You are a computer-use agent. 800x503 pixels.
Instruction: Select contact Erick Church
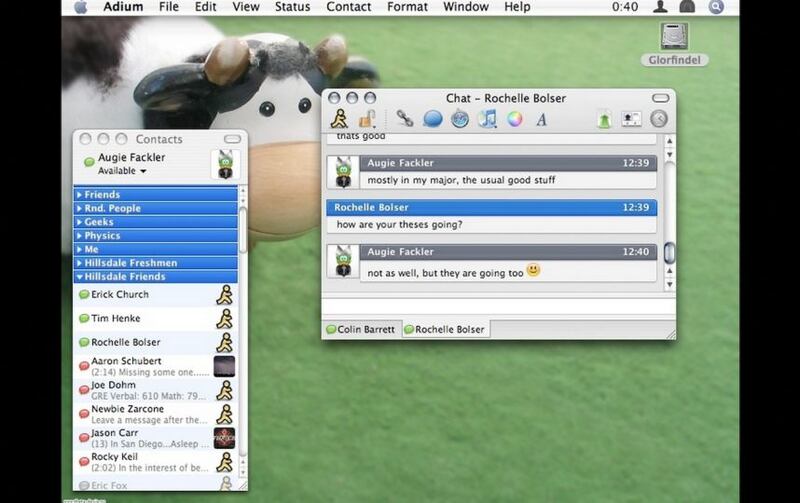coord(156,295)
